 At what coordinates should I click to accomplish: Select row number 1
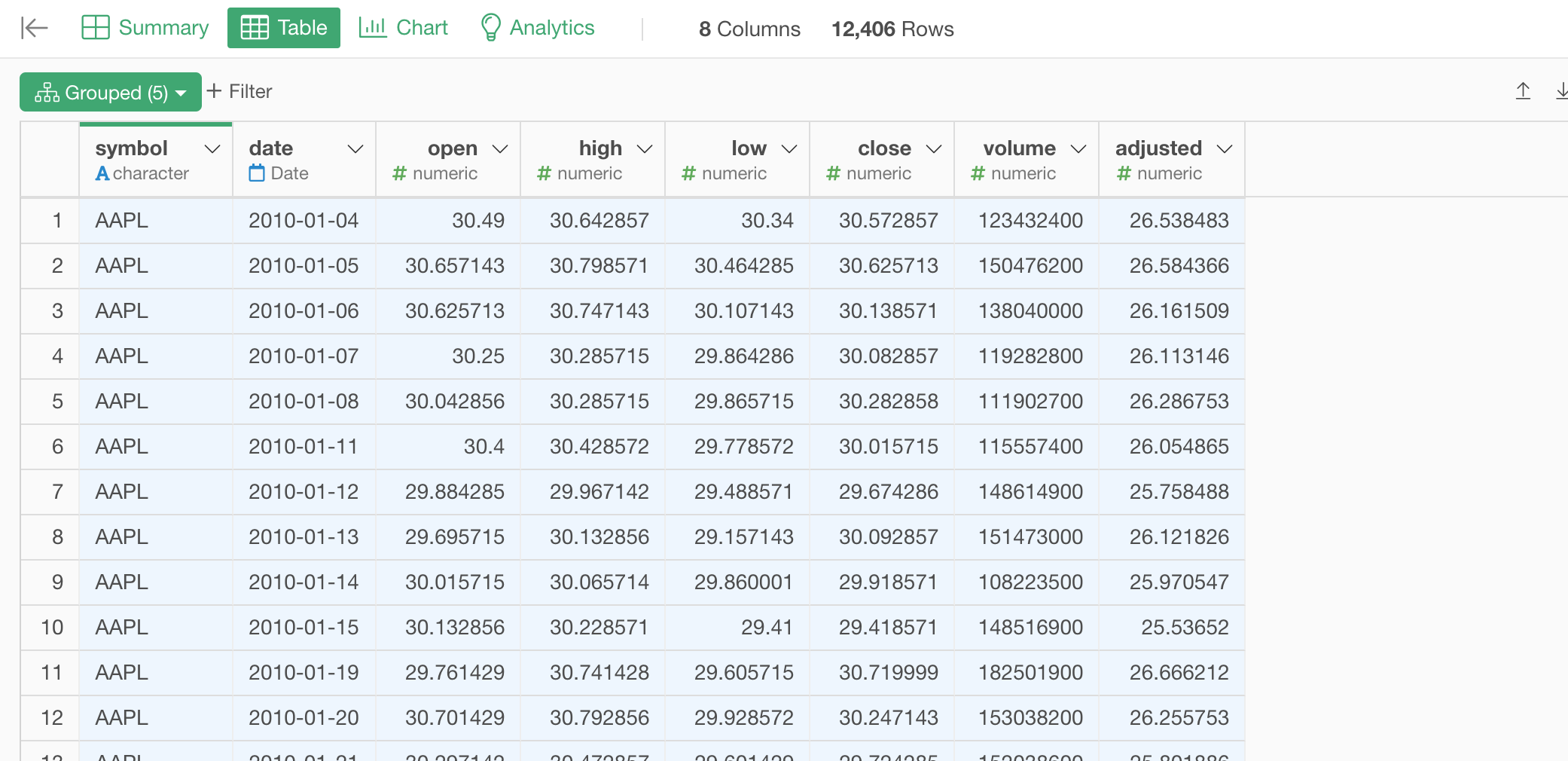[50, 220]
